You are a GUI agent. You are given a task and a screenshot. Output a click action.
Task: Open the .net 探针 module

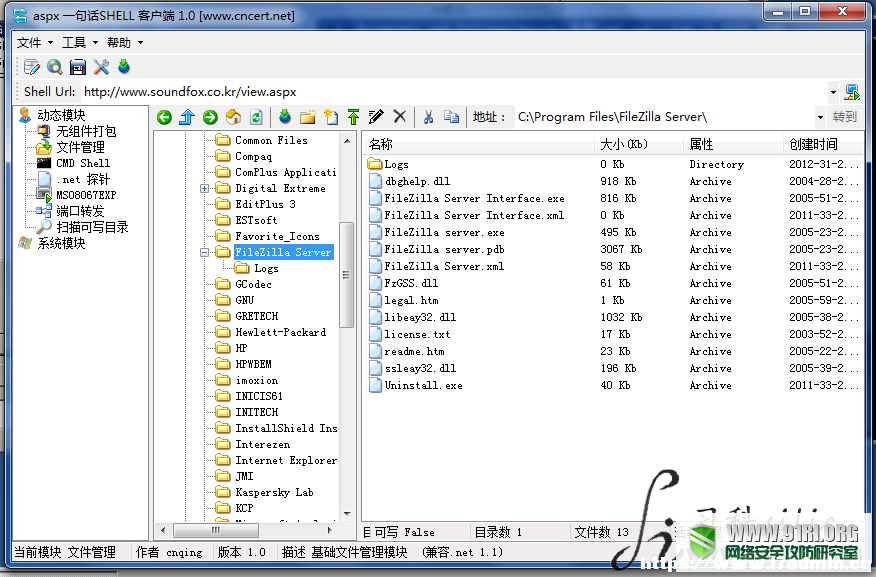click(x=83, y=179)
